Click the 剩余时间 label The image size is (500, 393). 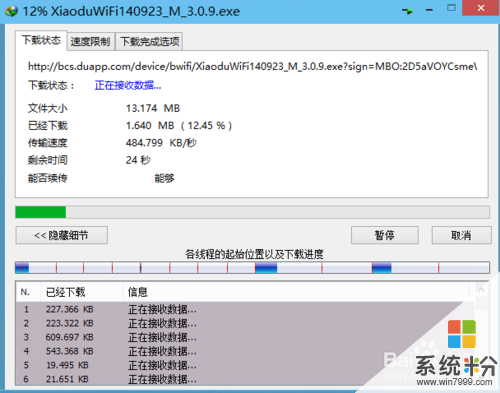48,160
